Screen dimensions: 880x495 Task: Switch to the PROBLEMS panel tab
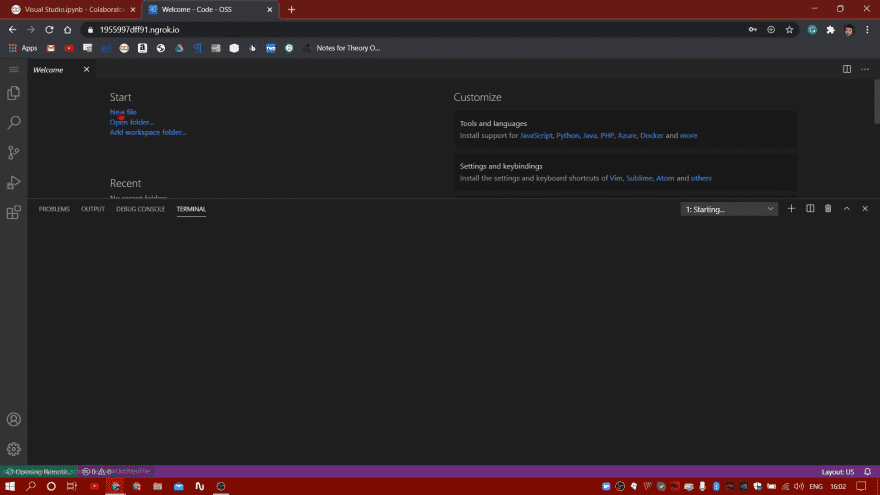(54, 209)
